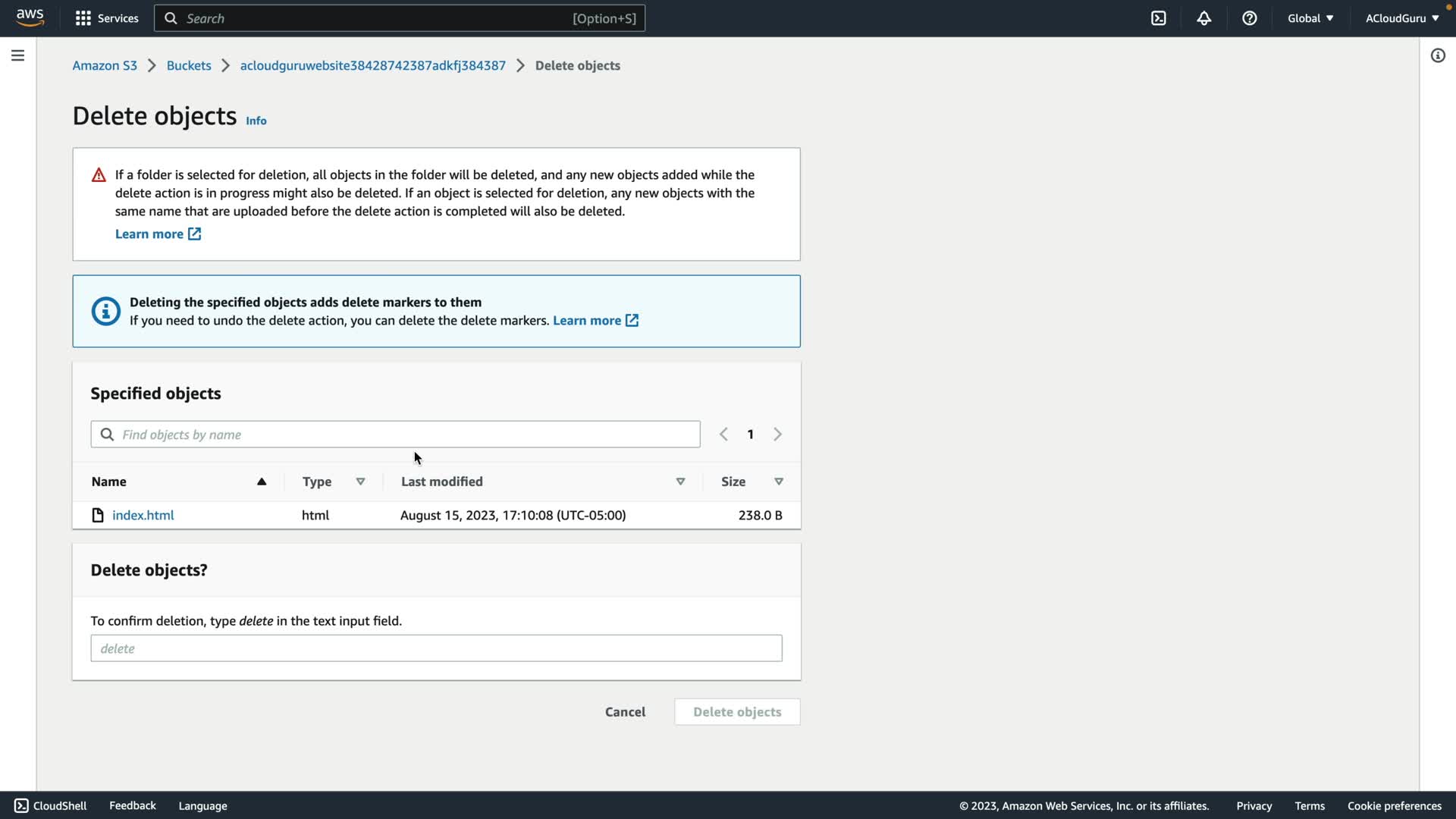This screenshot has width=1456, height=819.
Task: Go to previous page of specified objects
Action: tap(723, 435)
